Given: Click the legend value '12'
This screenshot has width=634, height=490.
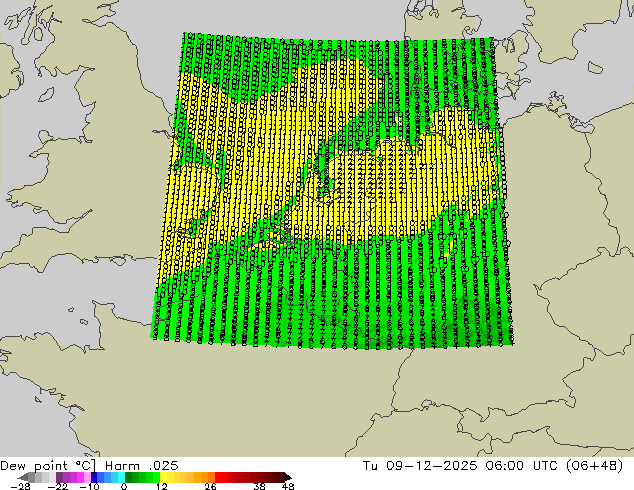Looking at the screenshot, I should [x=162, y=486].
